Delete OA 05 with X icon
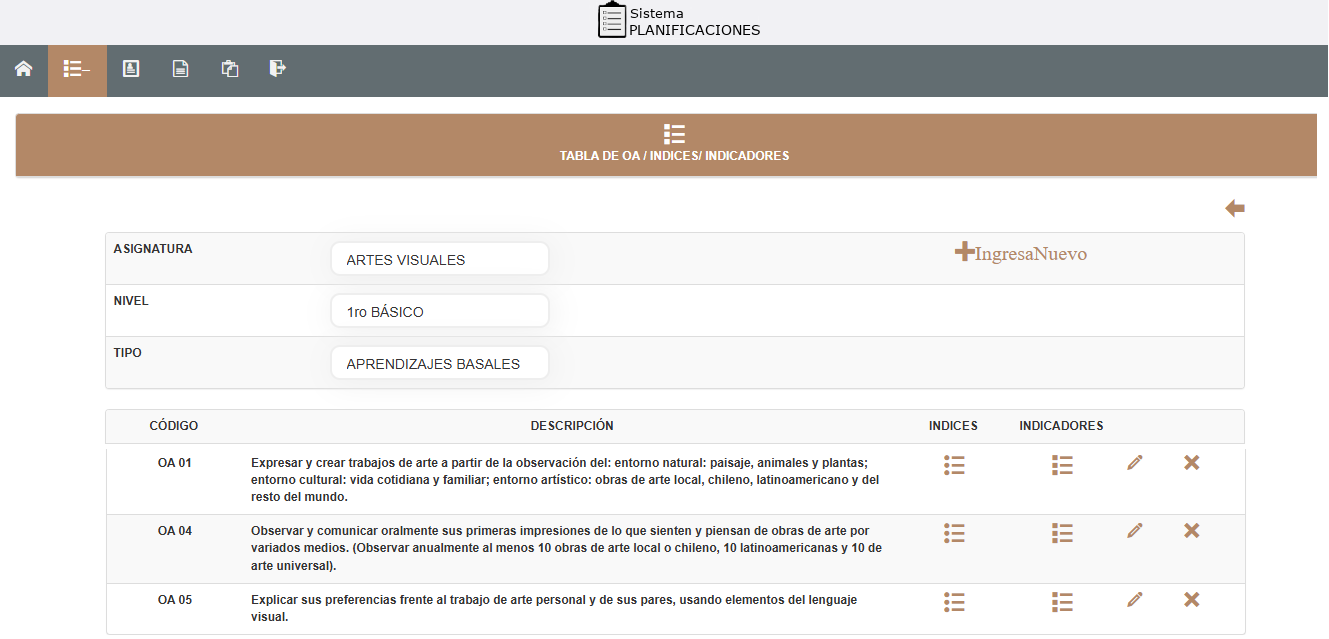The width and height of the screenshot is (1329, 639). [1191, 599]
